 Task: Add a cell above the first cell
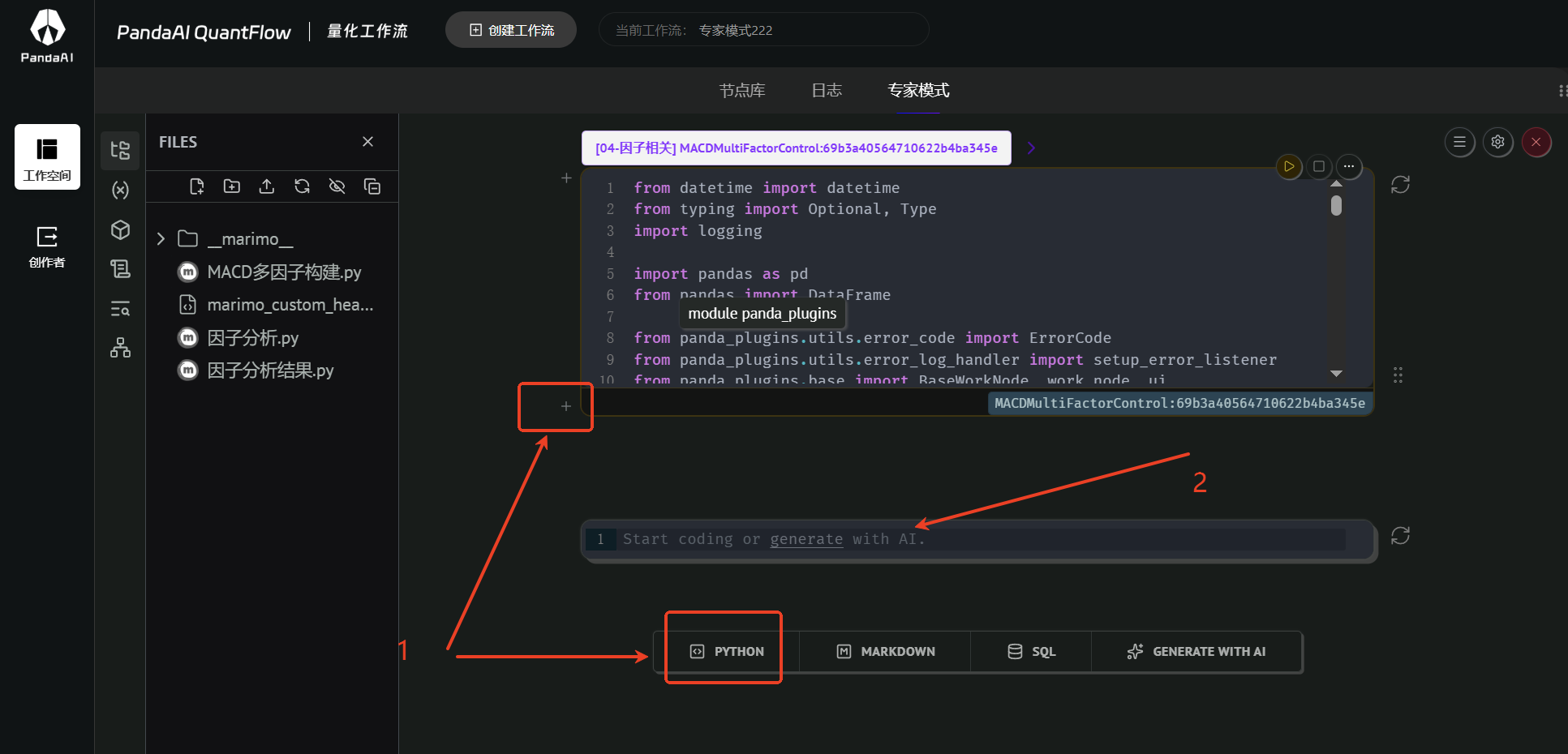566,178
